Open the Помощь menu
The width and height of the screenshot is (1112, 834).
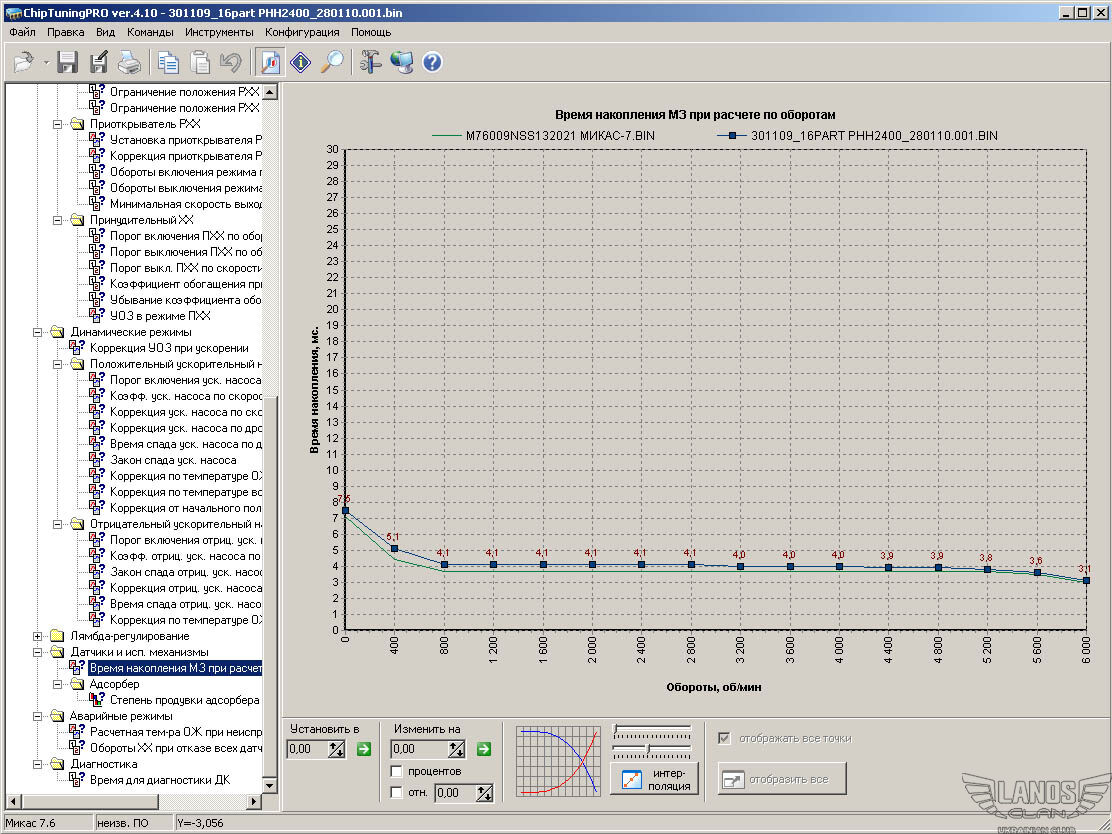pyautogui.click(x=371, y=32)
